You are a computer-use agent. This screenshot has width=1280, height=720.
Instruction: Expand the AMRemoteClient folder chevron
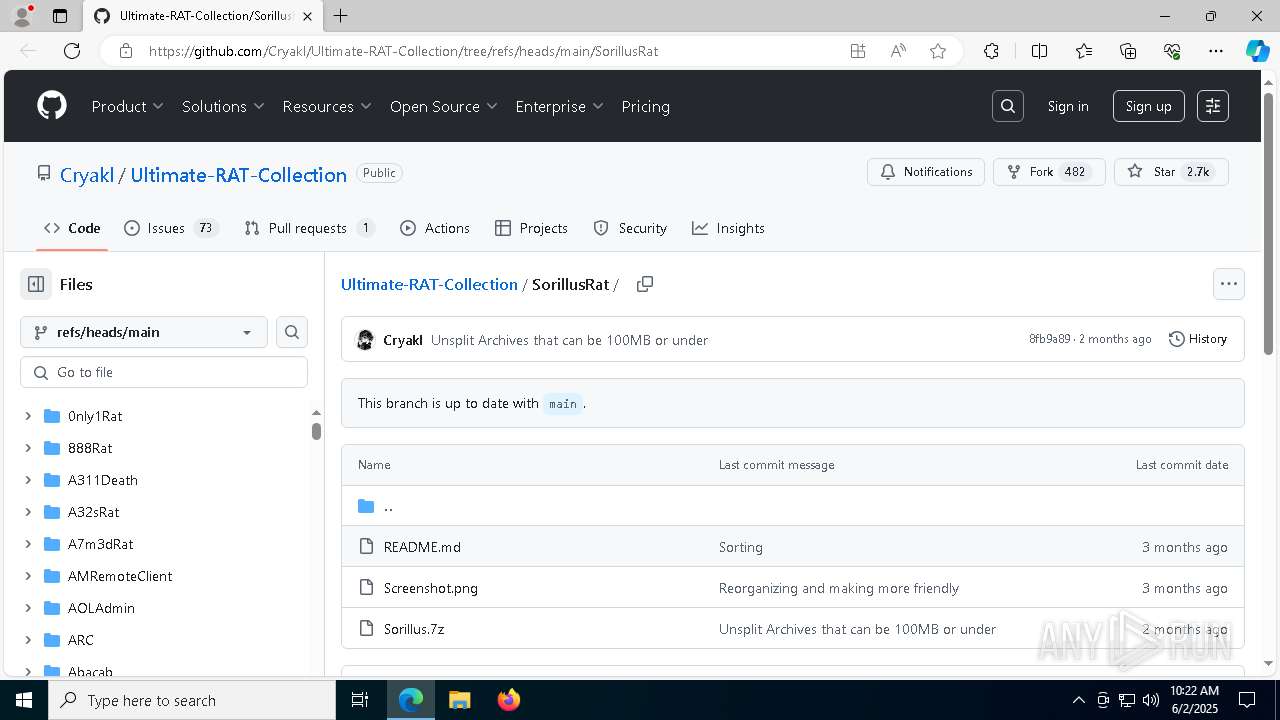(28, 576)
